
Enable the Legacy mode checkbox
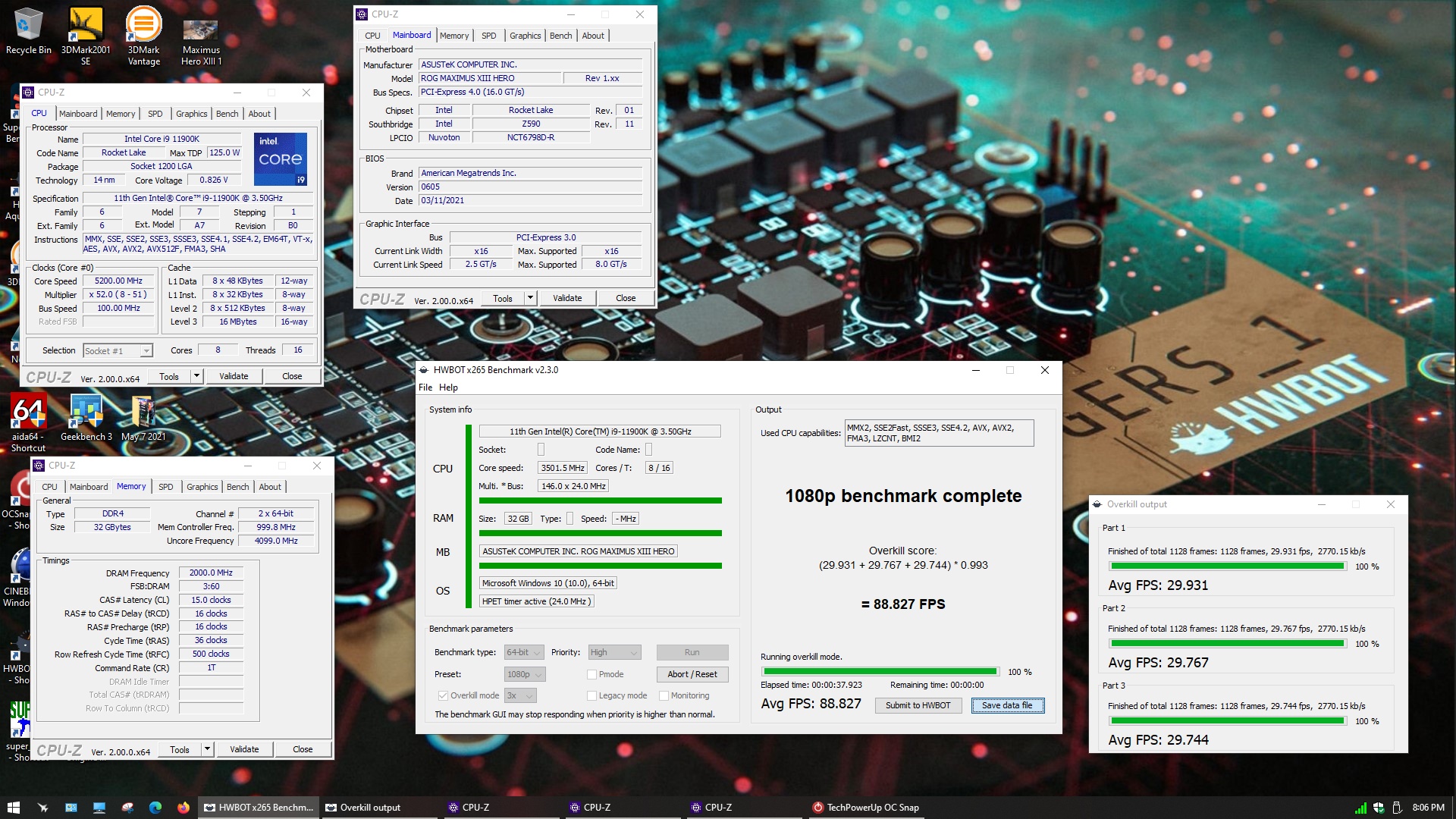pyautogui.click(x=591, y=695)
